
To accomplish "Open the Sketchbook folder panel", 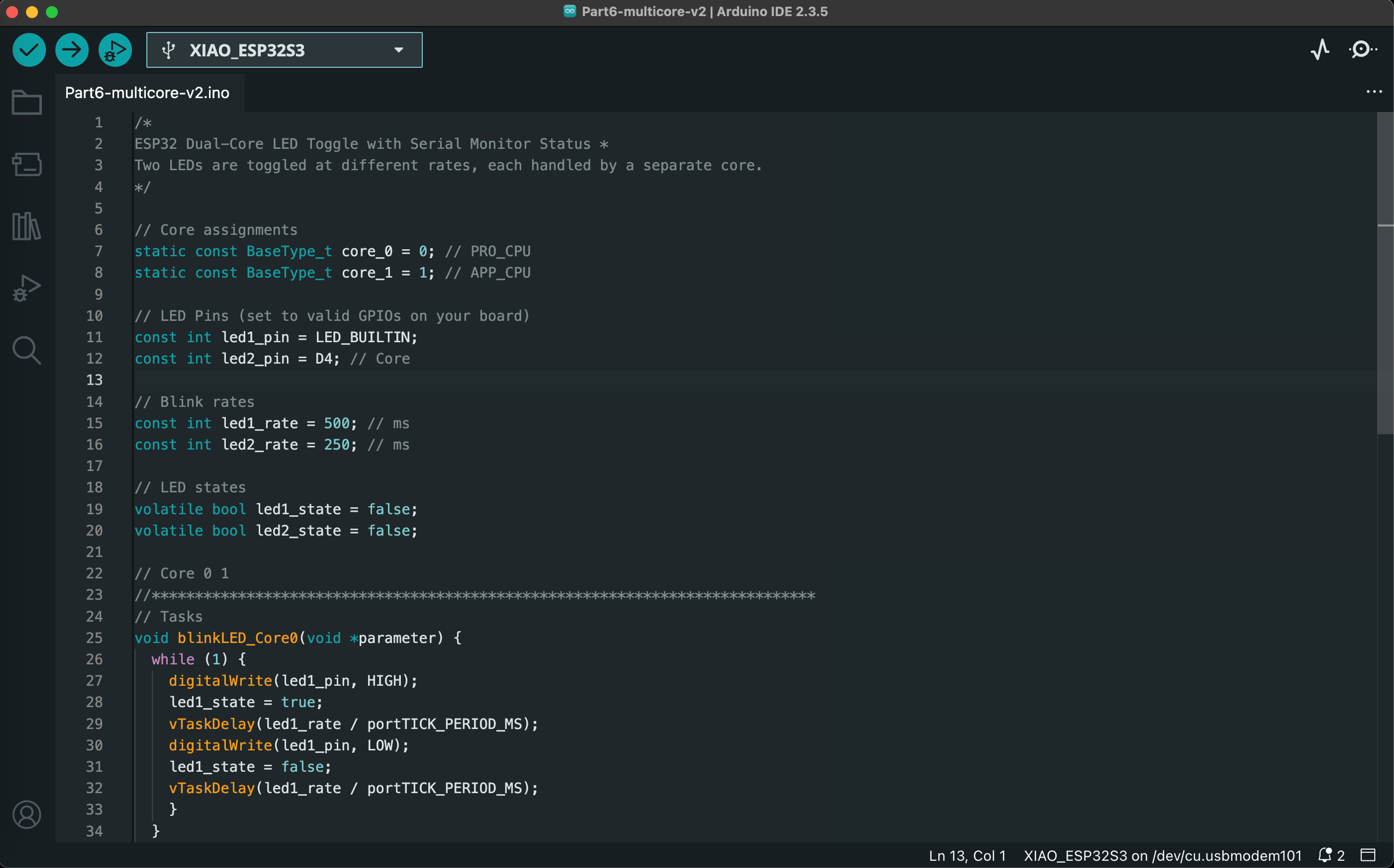I will (27, 103).
